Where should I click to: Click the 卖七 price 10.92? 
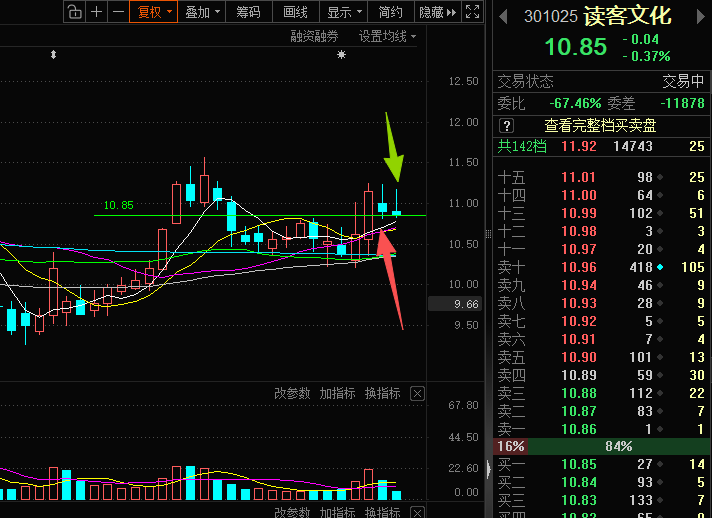pyautogui.click(x=578, y=321)
